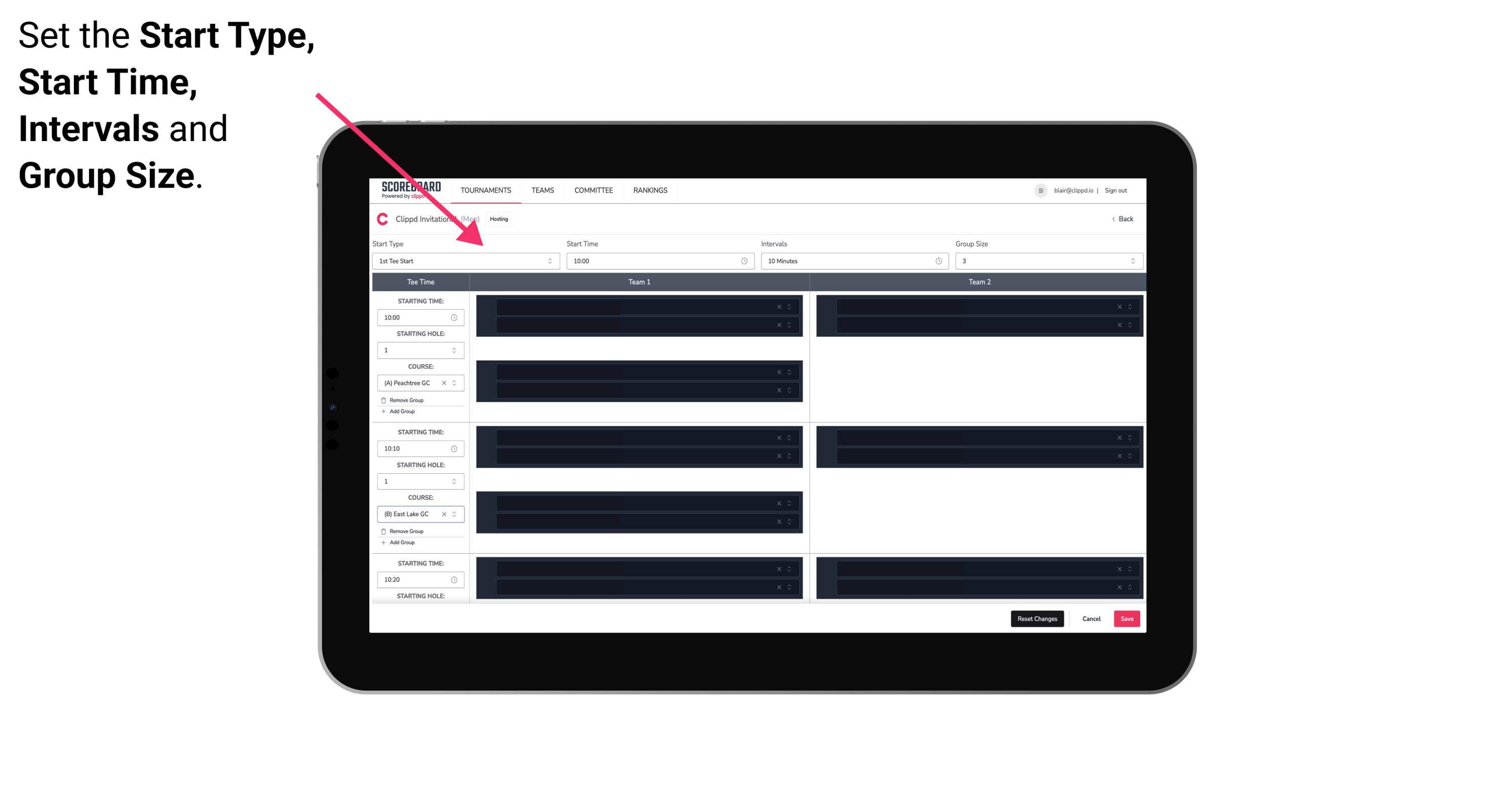Viewport: 1510px width, 812px height.
Task: Click the Reset Changes button
Action: coord(1037,618)
